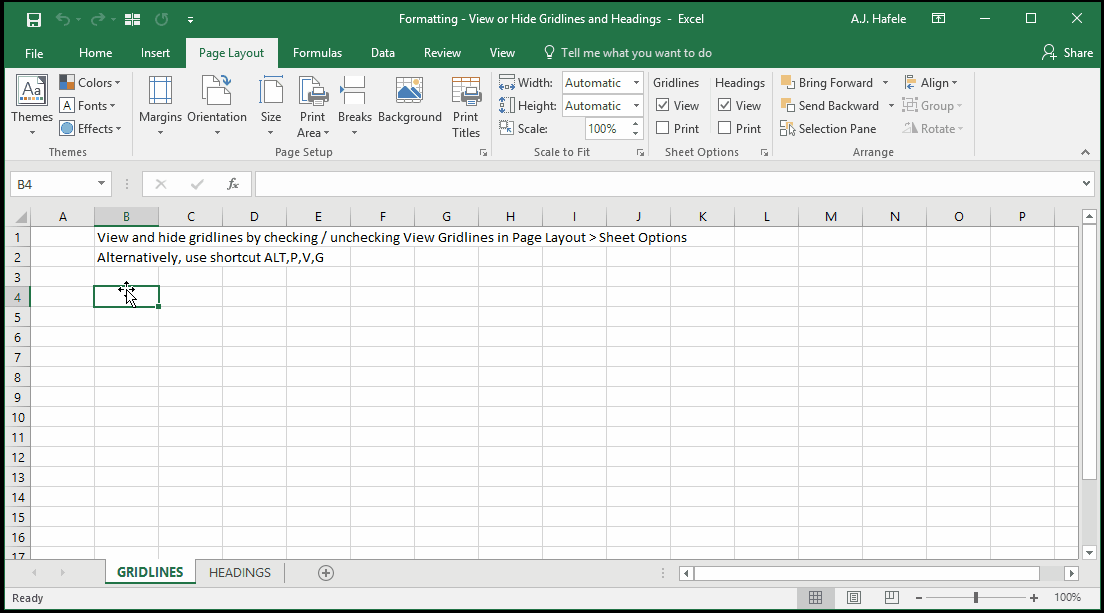Click the Redo arrow icon
This screenshot has height=613, width=1104.
[x=98, y=20]
